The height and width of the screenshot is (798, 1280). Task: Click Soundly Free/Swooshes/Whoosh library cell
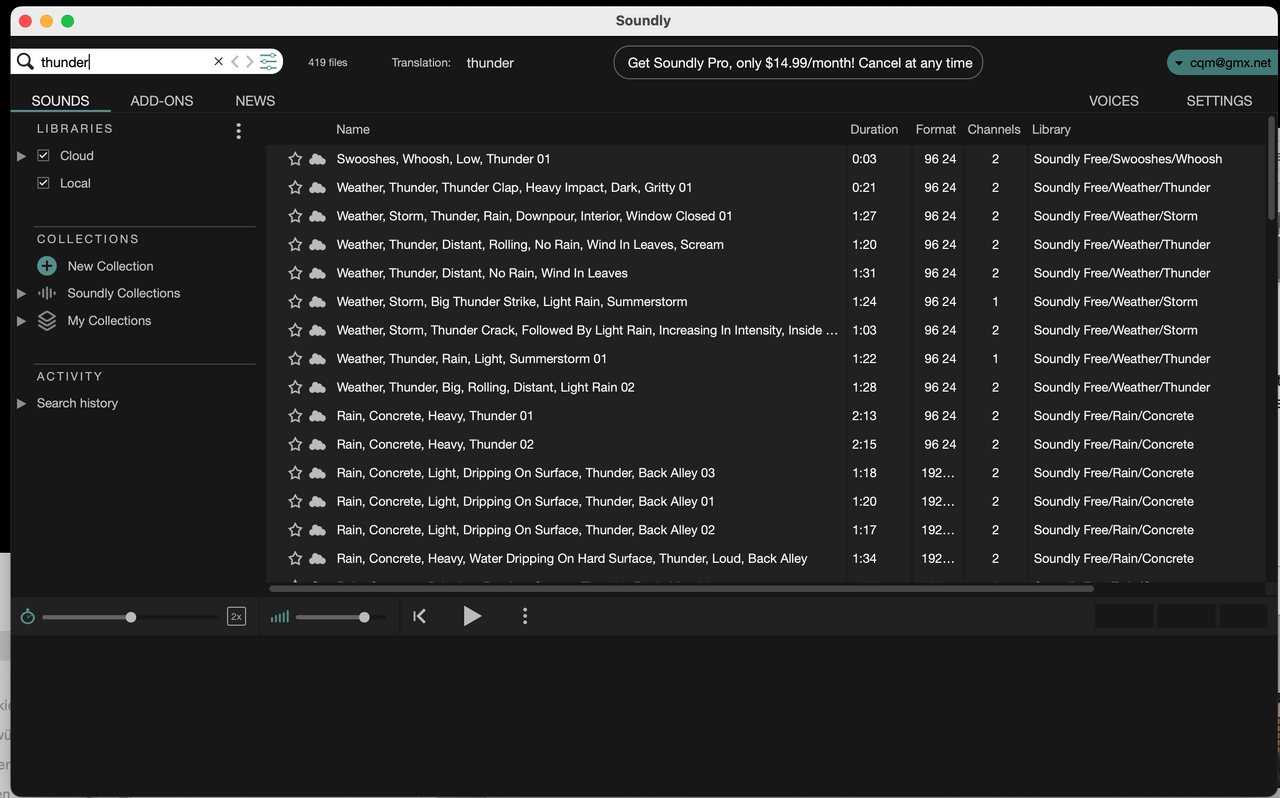(1128, 159)
